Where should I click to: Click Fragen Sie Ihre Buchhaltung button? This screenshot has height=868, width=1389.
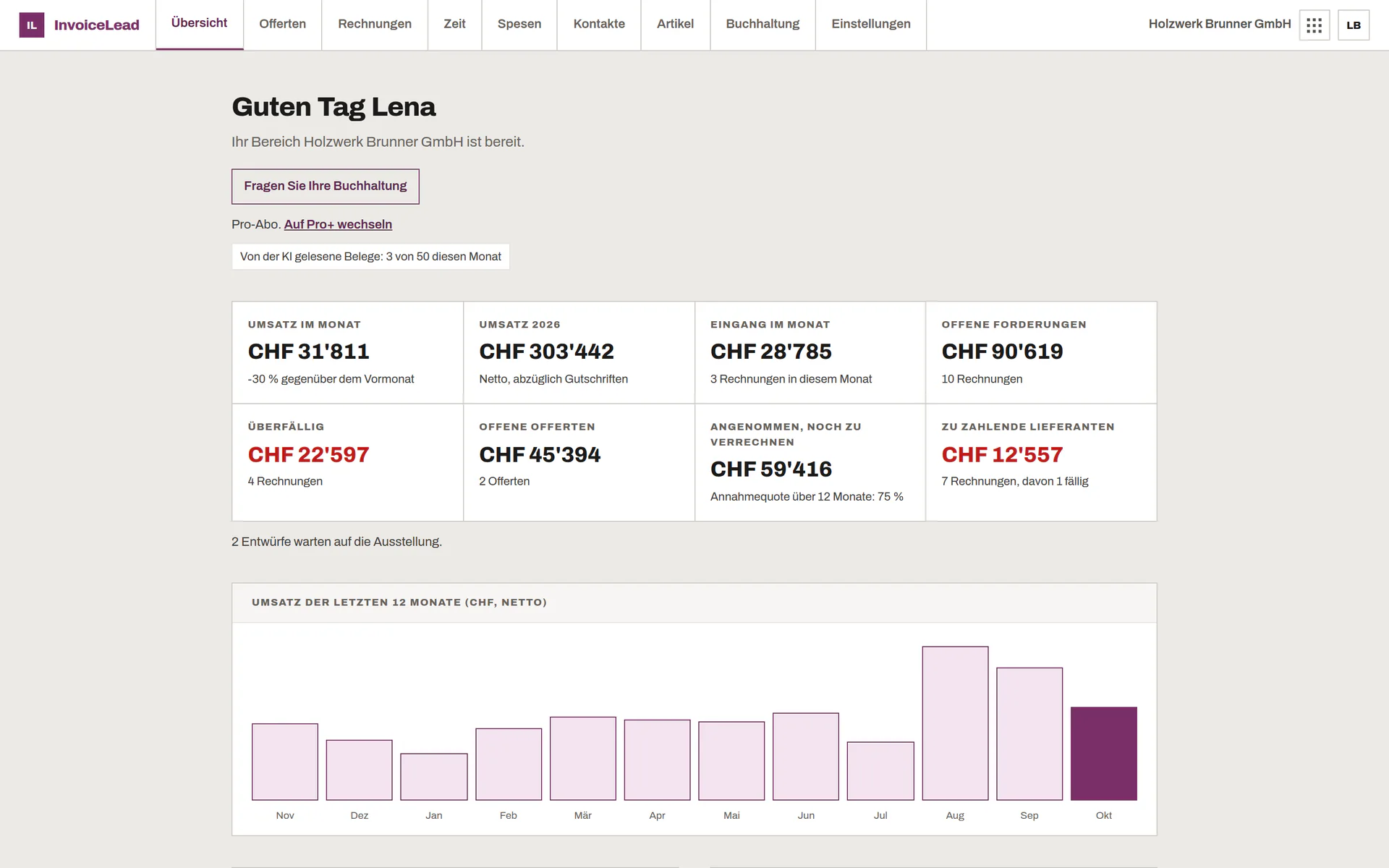click(326, 187)
